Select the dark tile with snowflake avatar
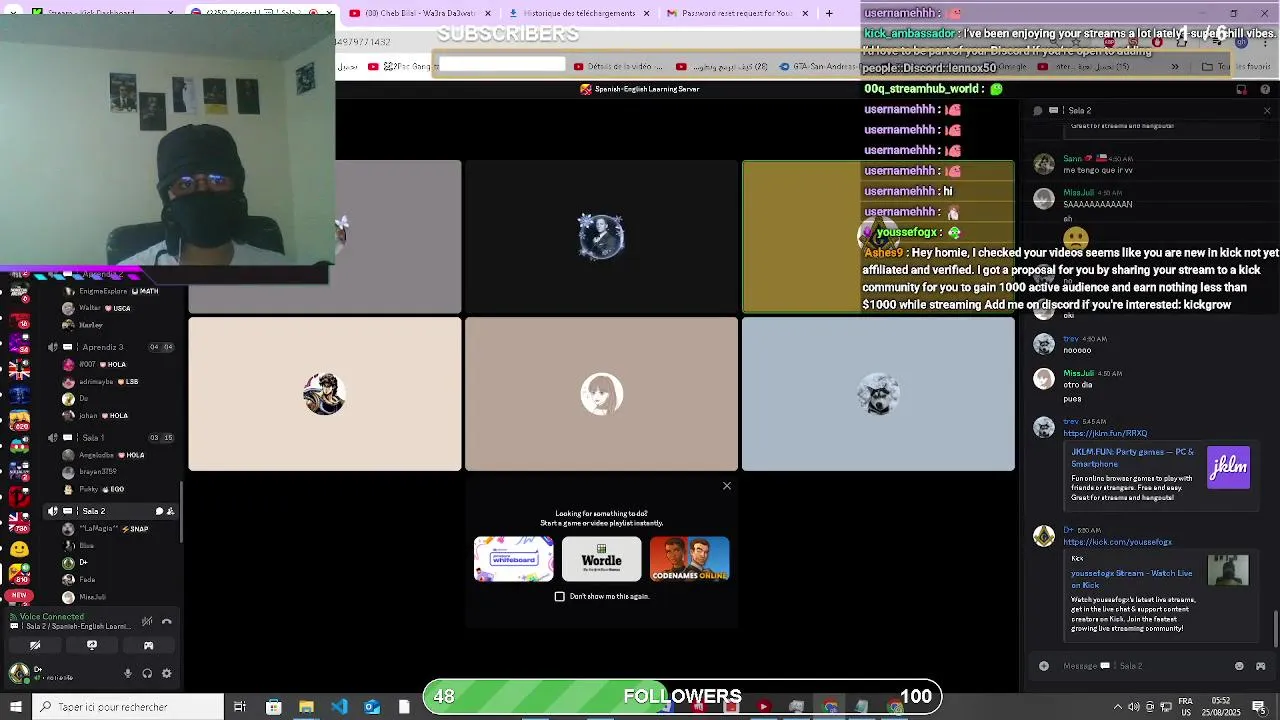This screenshot has width=1280, height=720. 601,237
